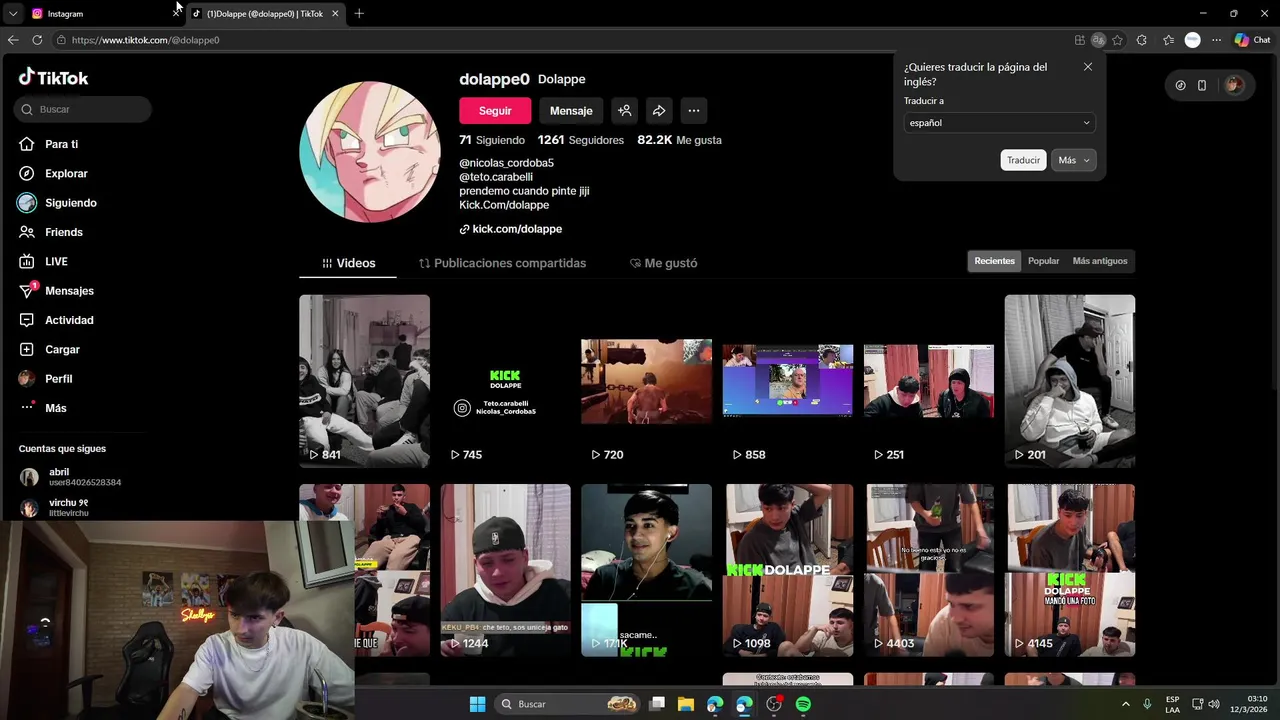This screenshot has width=1280, height=720.
Task: Open the '1261 Seguidores' list
Action: point(580,140)
